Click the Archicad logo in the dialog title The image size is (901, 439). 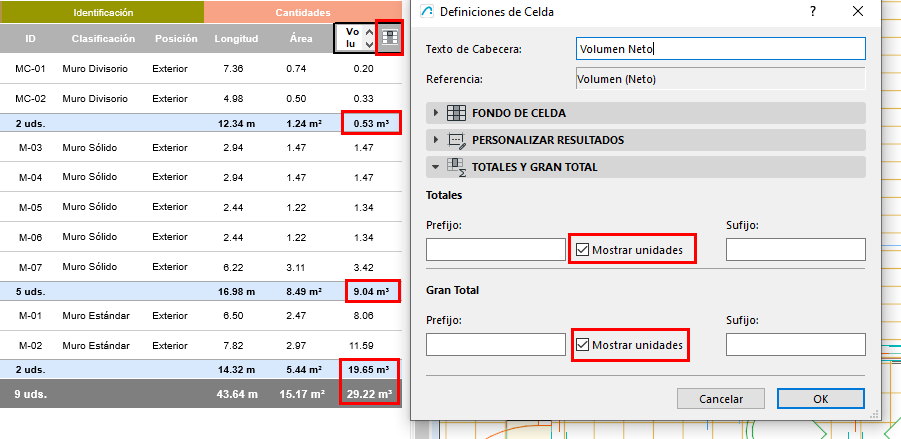tap(426, 11)
